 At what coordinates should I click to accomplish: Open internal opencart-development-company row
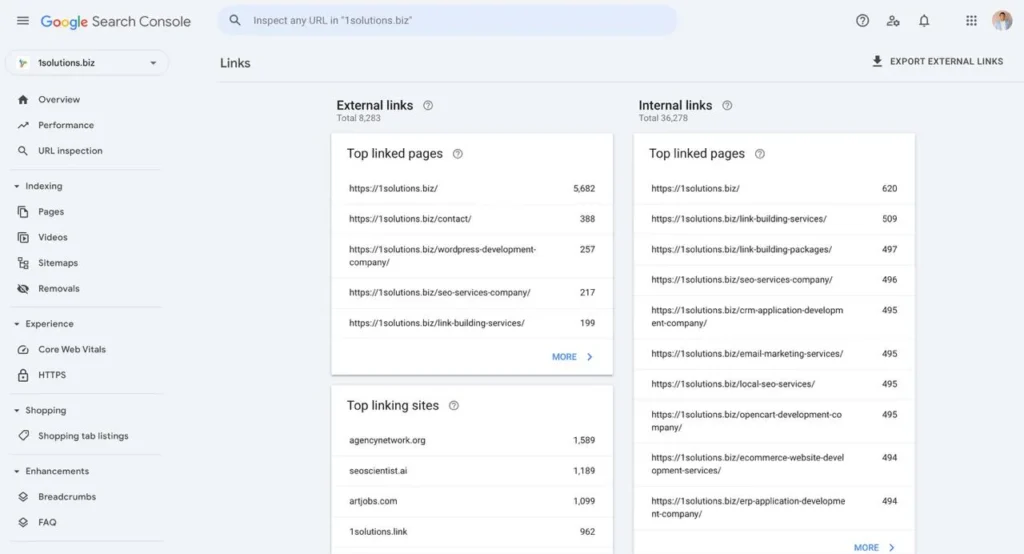774,421
